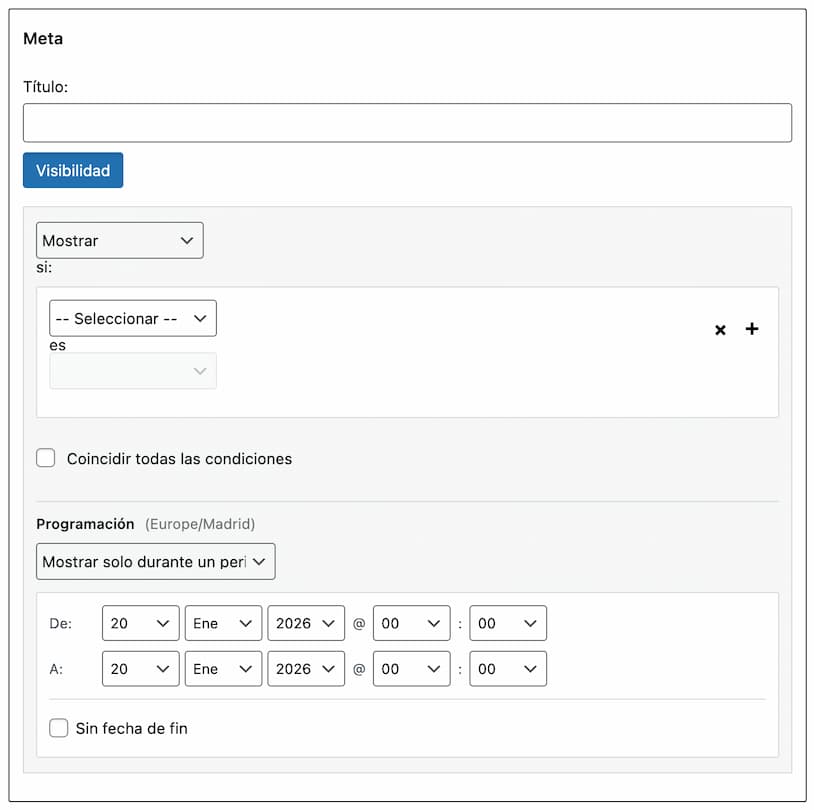Open the '-- Seleccionar --' condition dropdown
This screenshot has width=814, height=810.
click(x=132, y=317)
